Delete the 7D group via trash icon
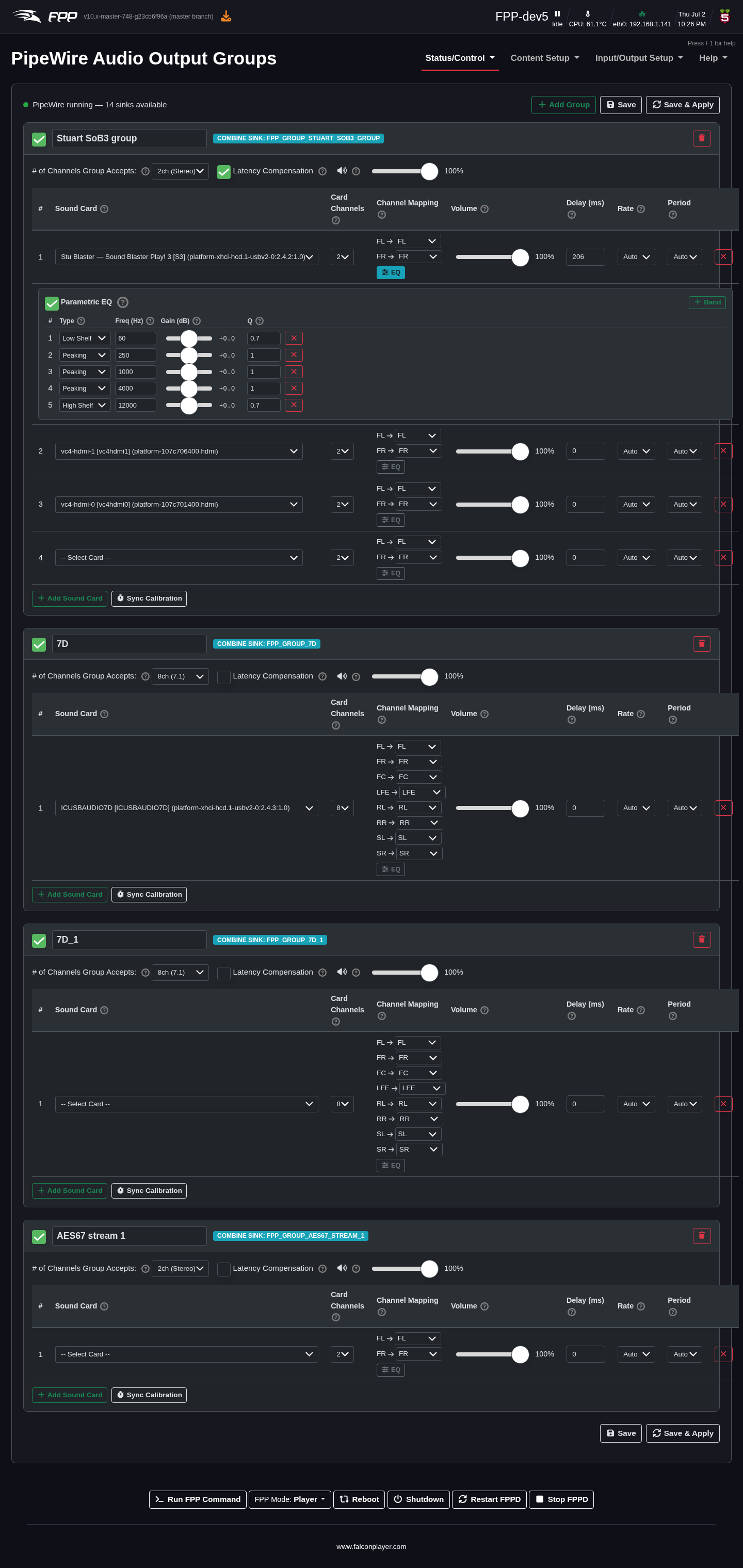Image resolution: width=743 pixels, height=1568 pixels. pyautogui.click(x=701, y=643)
